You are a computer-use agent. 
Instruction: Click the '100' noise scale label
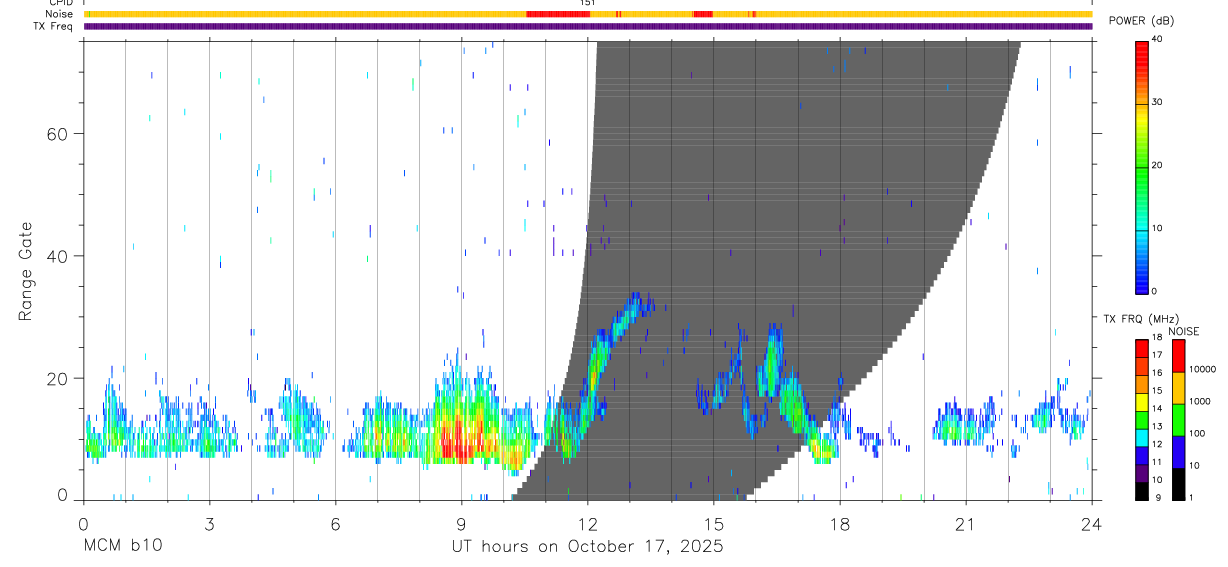tap(1197, 433)
